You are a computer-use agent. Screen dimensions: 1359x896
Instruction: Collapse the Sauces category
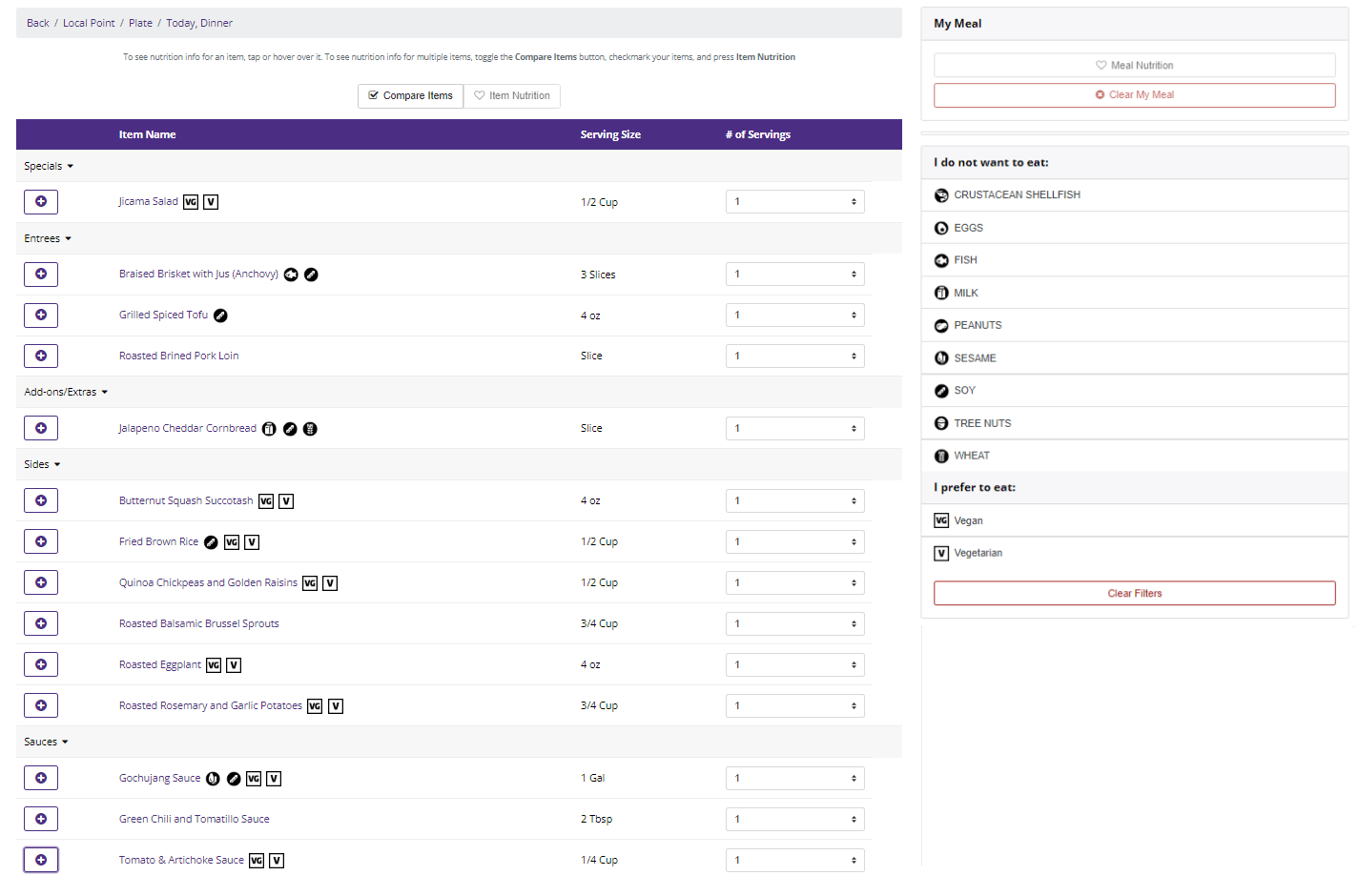(x=46, y=743)
